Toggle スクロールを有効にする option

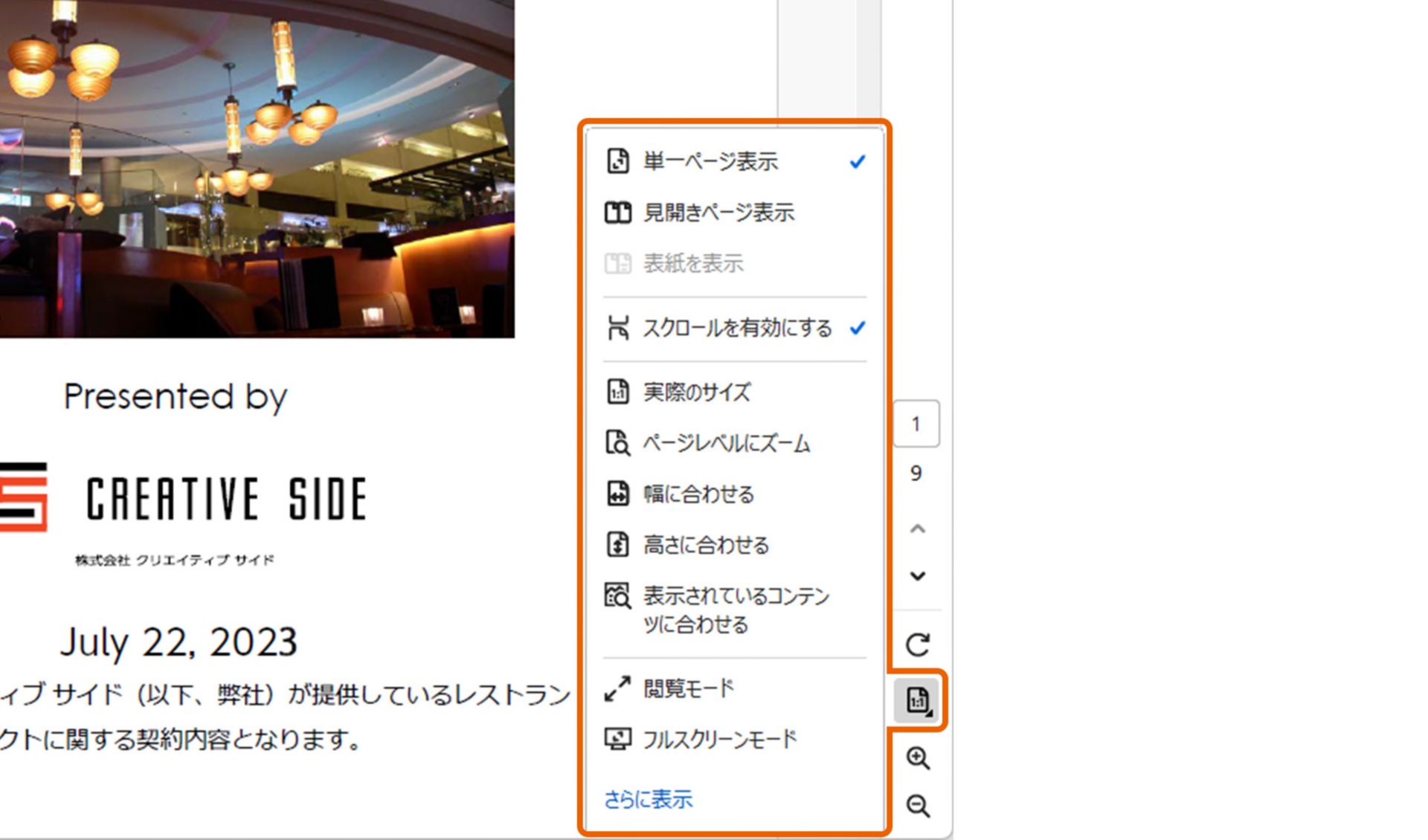point(736,328)
